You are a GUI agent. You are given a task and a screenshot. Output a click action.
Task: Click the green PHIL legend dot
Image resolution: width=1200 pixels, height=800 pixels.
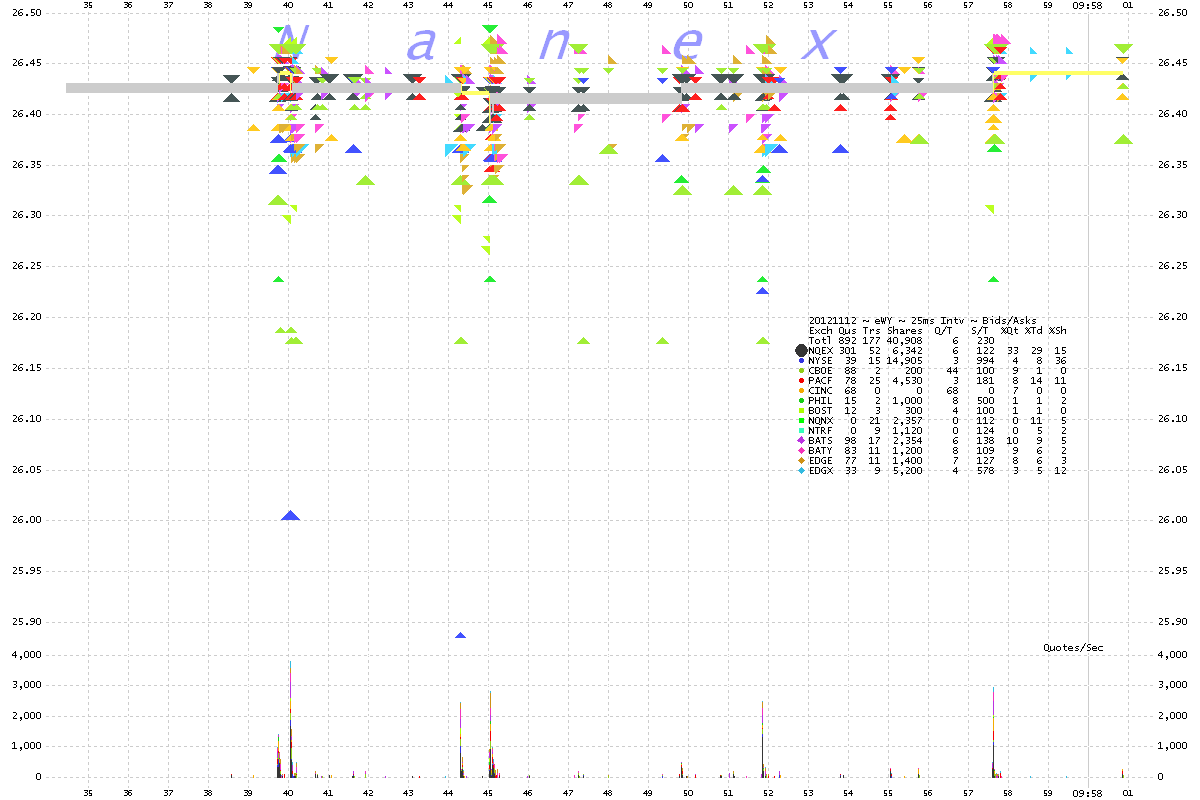point(802,400)
